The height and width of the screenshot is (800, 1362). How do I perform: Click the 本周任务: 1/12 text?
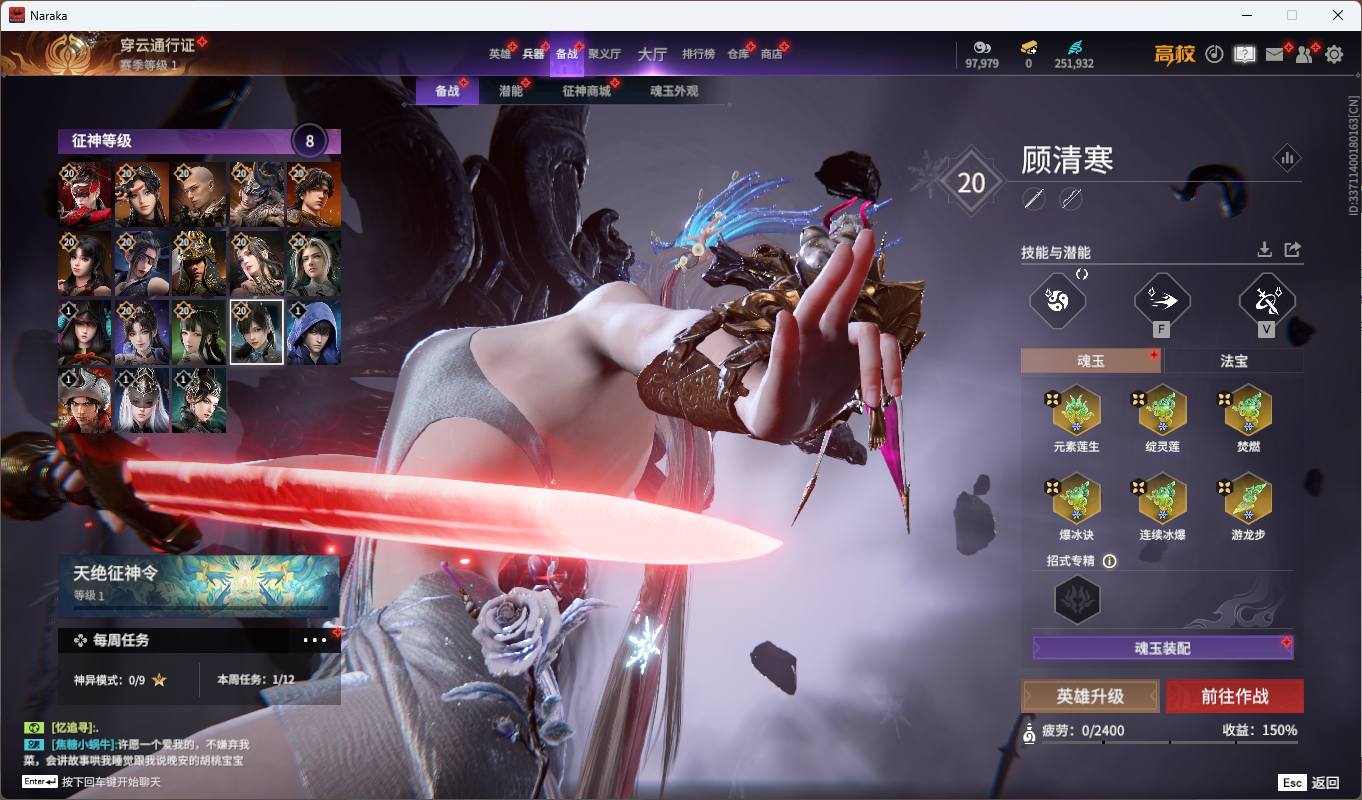tap(256, 680)
